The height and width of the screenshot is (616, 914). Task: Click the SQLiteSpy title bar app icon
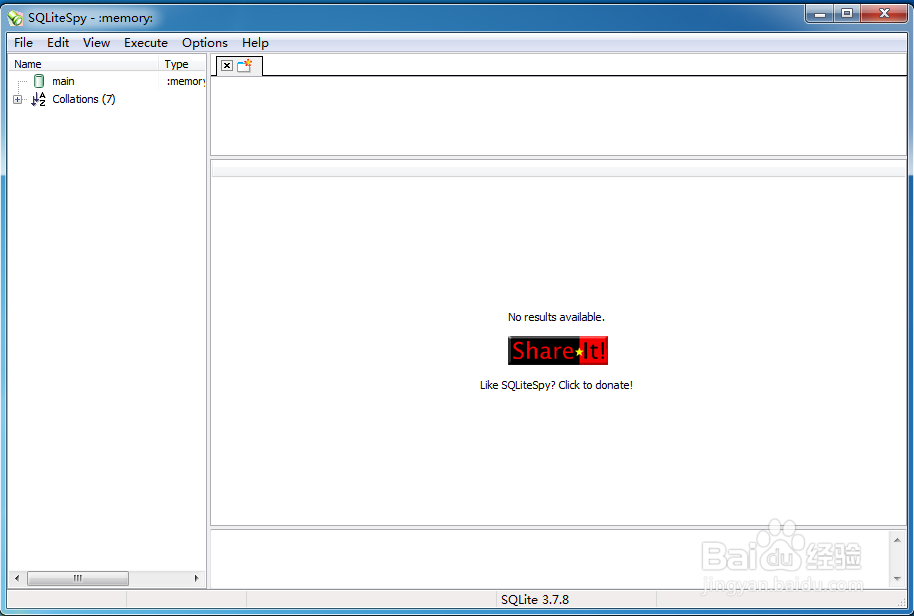click(15, 18)
